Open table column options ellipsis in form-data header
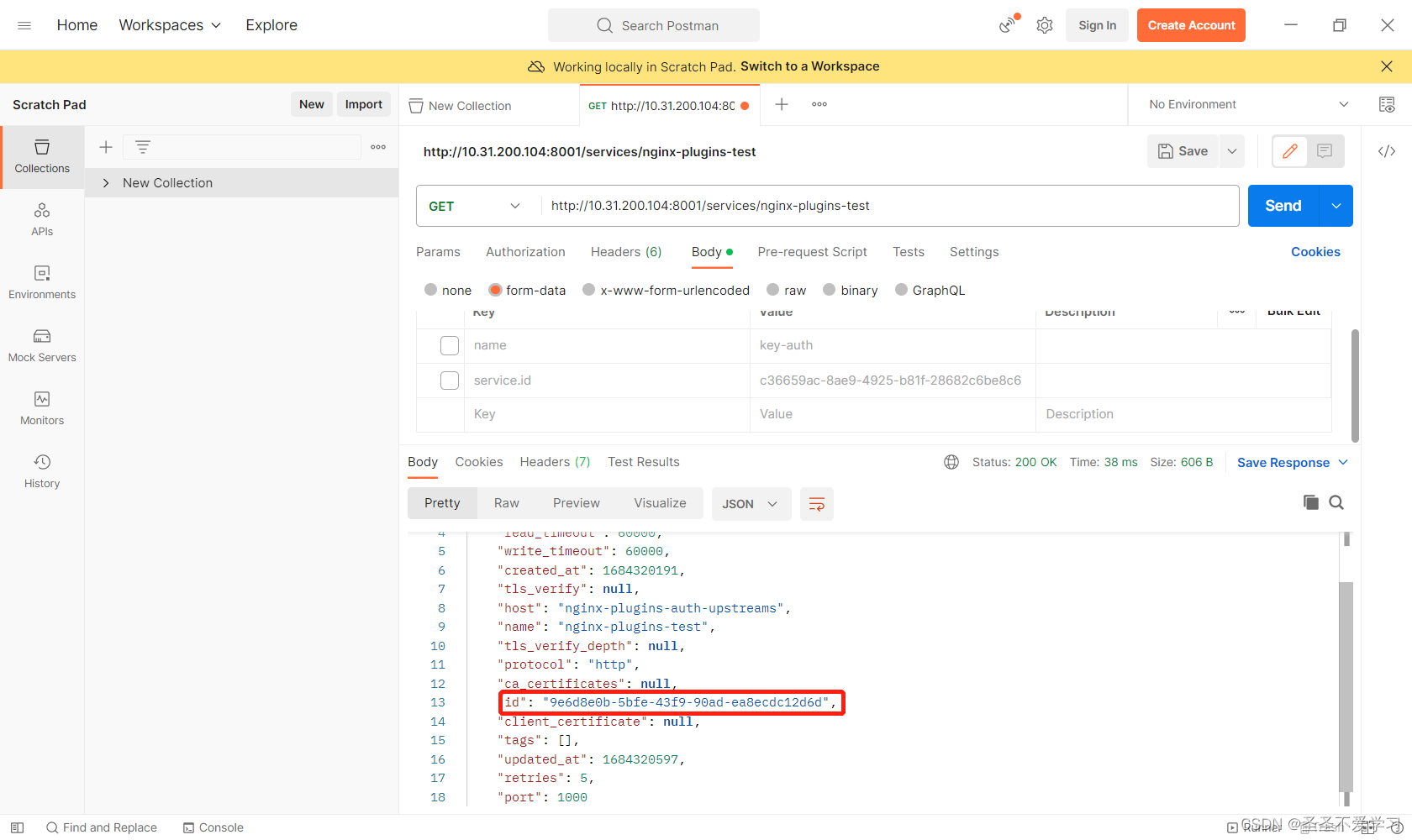Screen dimensions: 1412x840 (x=1237, y=312)
